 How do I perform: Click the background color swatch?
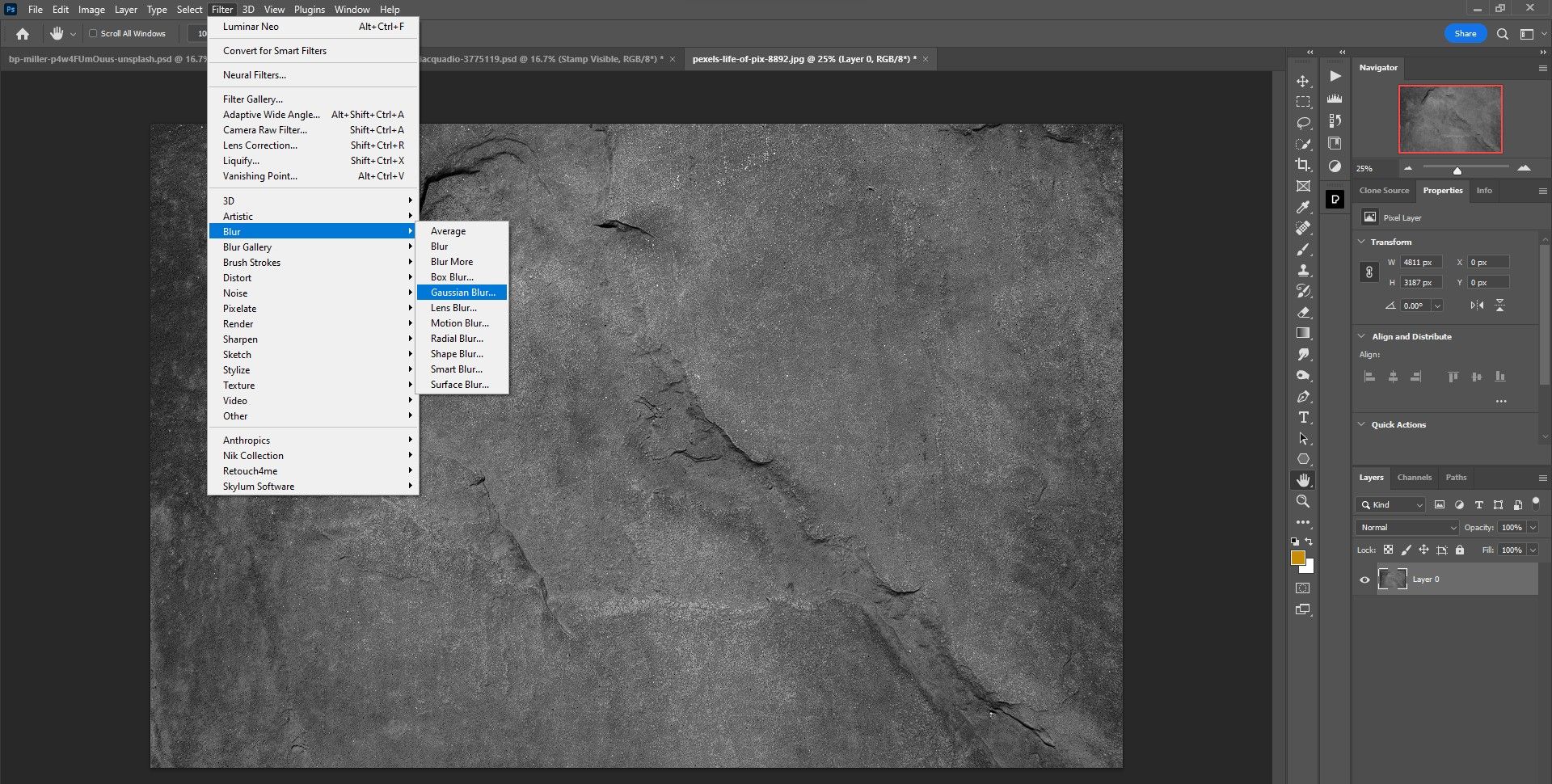pyautogui.click(x=1309, y=567)
